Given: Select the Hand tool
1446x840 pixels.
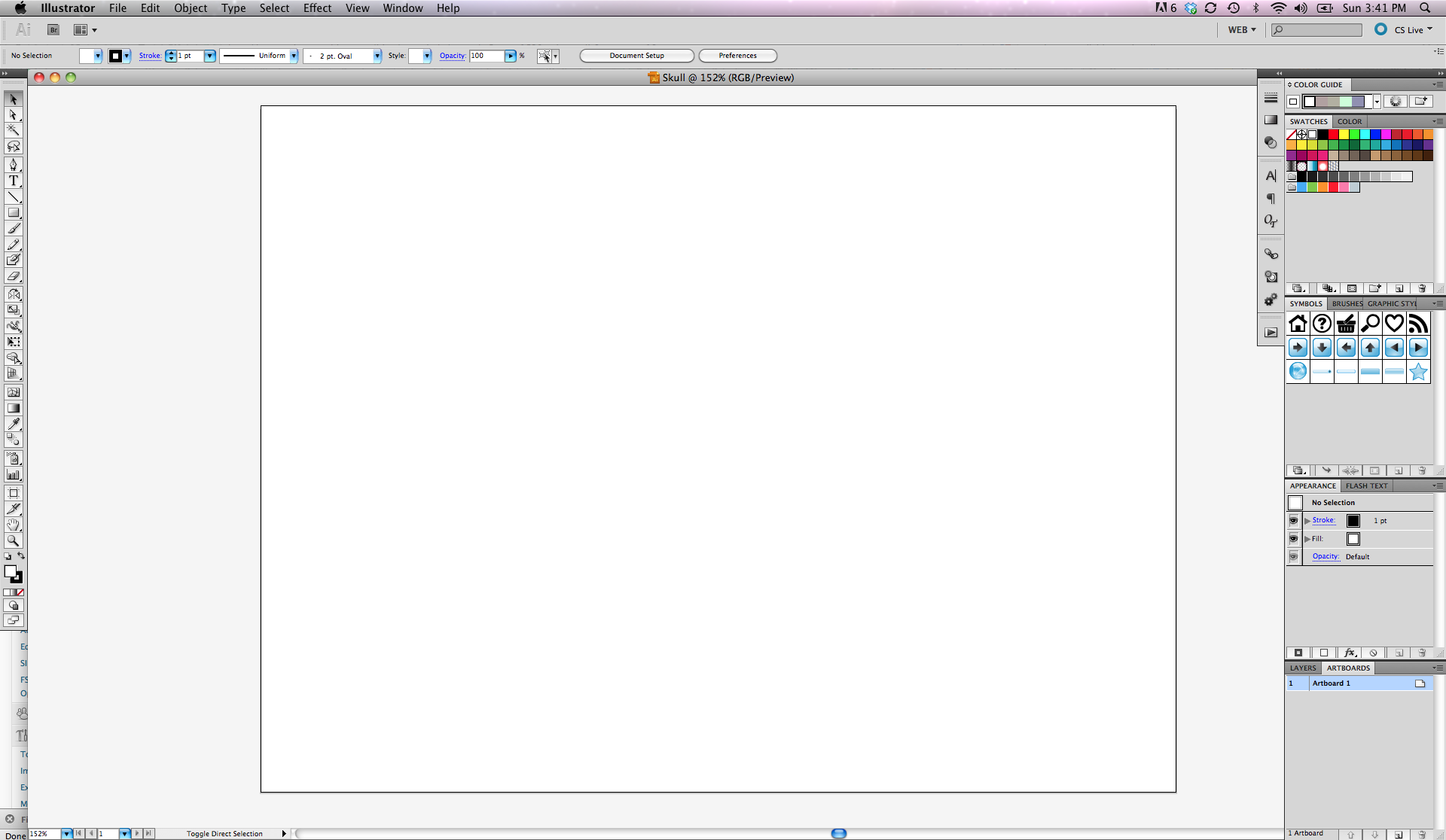Looking at the screenshot, I should pos(14,525).
